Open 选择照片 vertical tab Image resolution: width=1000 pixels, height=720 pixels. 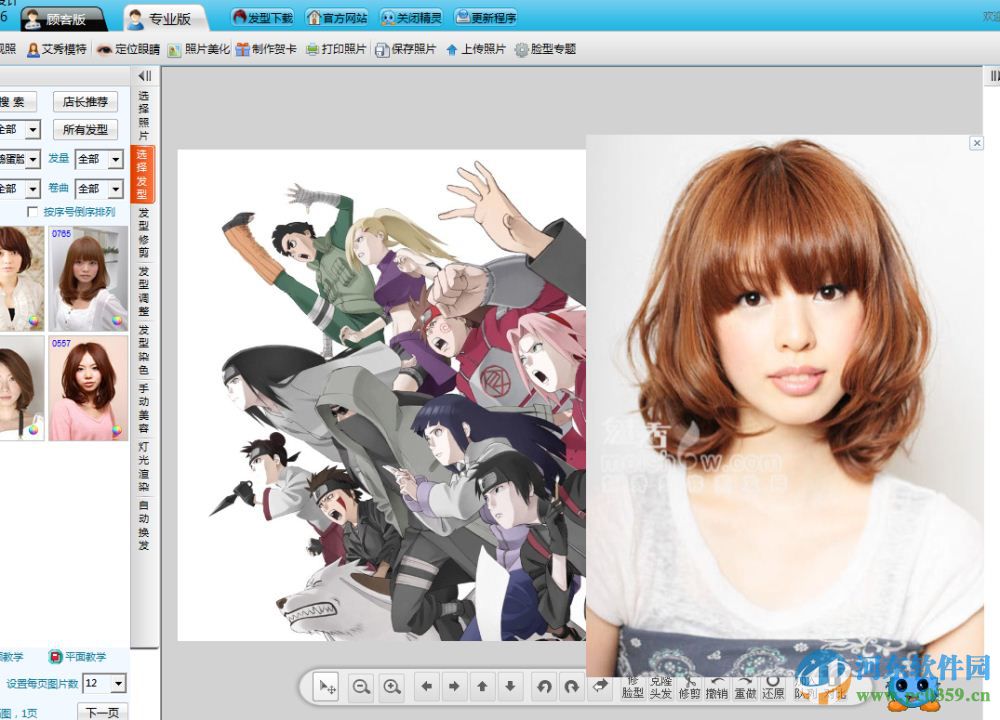[x=143, y=115]
